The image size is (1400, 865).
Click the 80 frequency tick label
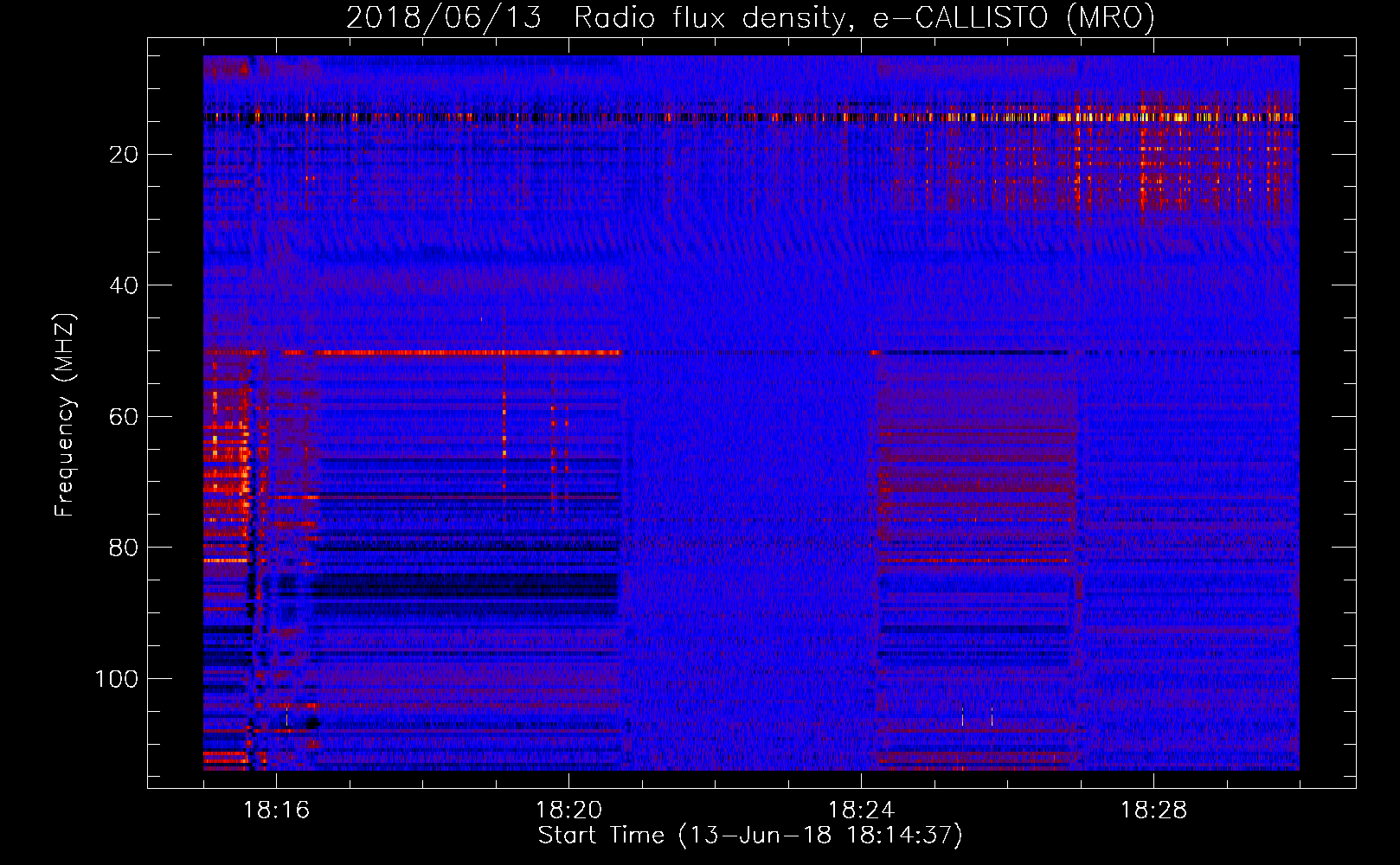pos(125,548)
